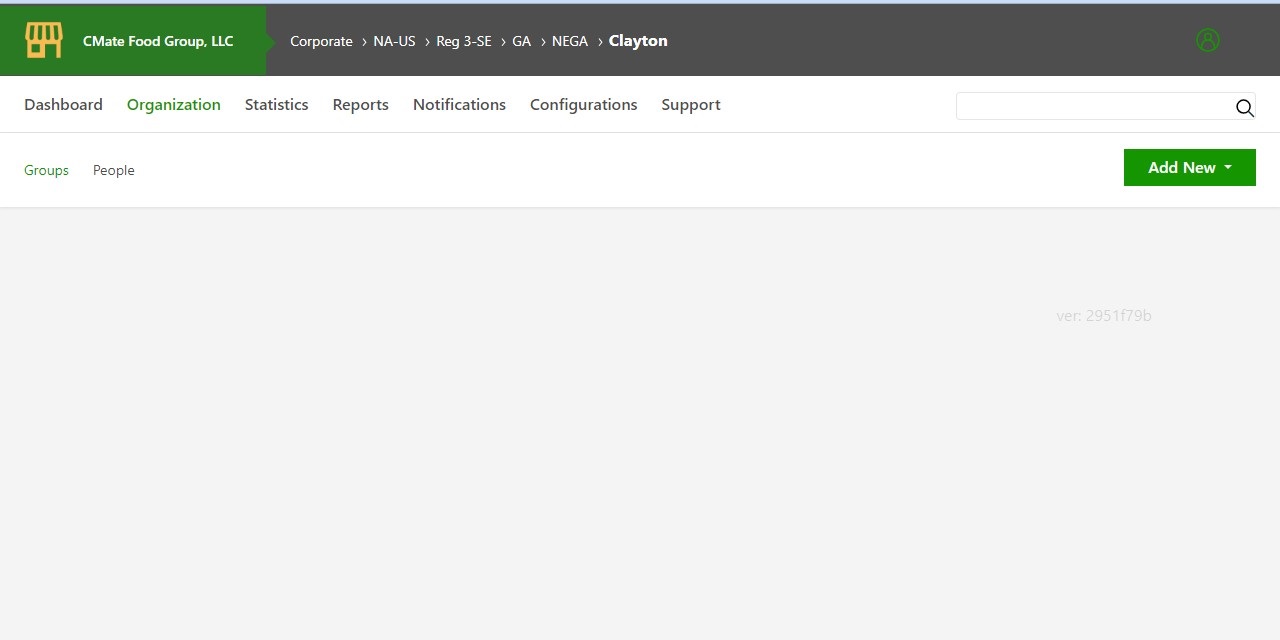The width and height of the screenshot is (1280, 640).
Task: Switch to the People tab
Action: point(113,170)
